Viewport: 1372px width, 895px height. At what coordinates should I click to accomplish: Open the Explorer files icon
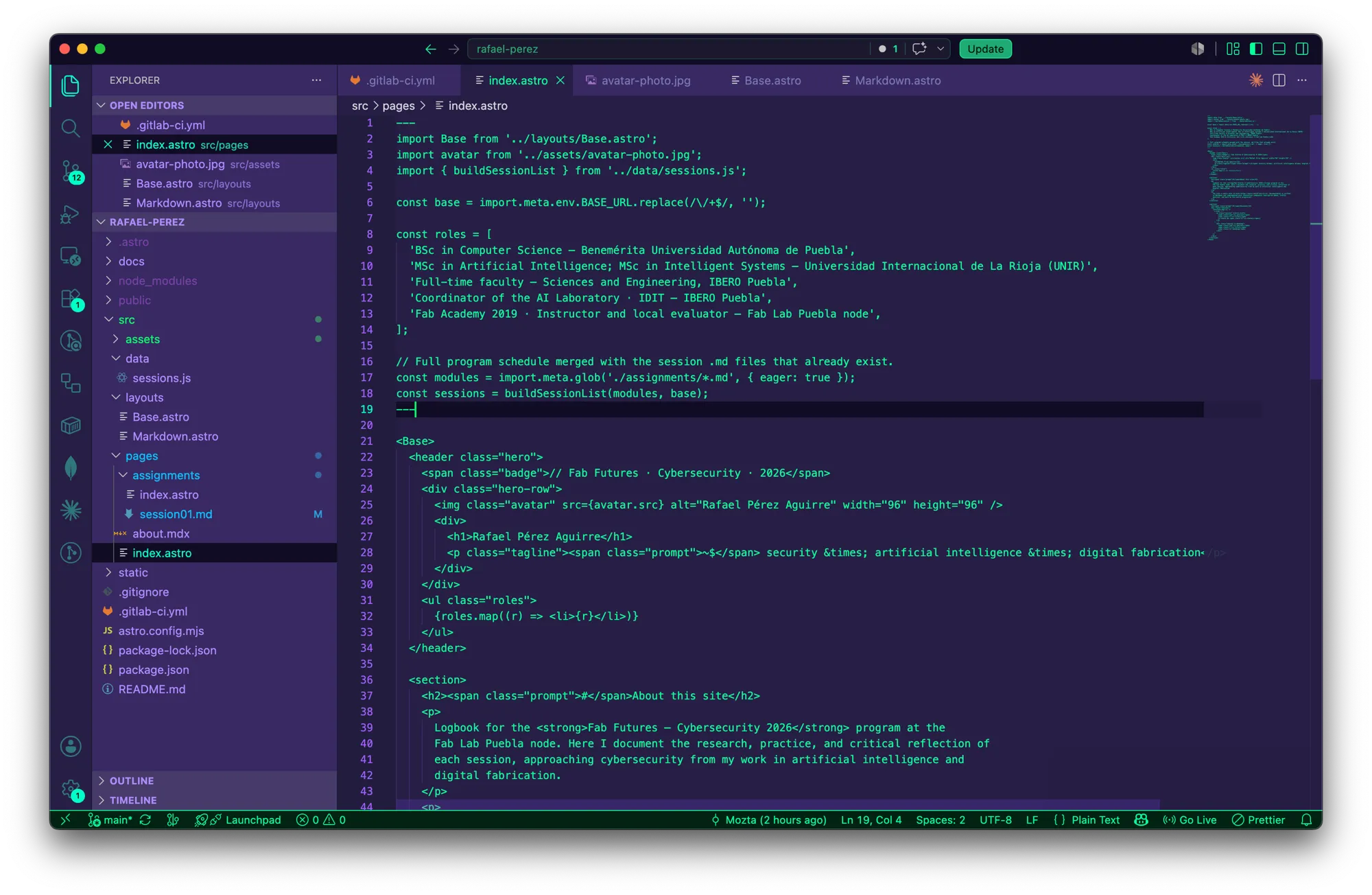point(71,86)
